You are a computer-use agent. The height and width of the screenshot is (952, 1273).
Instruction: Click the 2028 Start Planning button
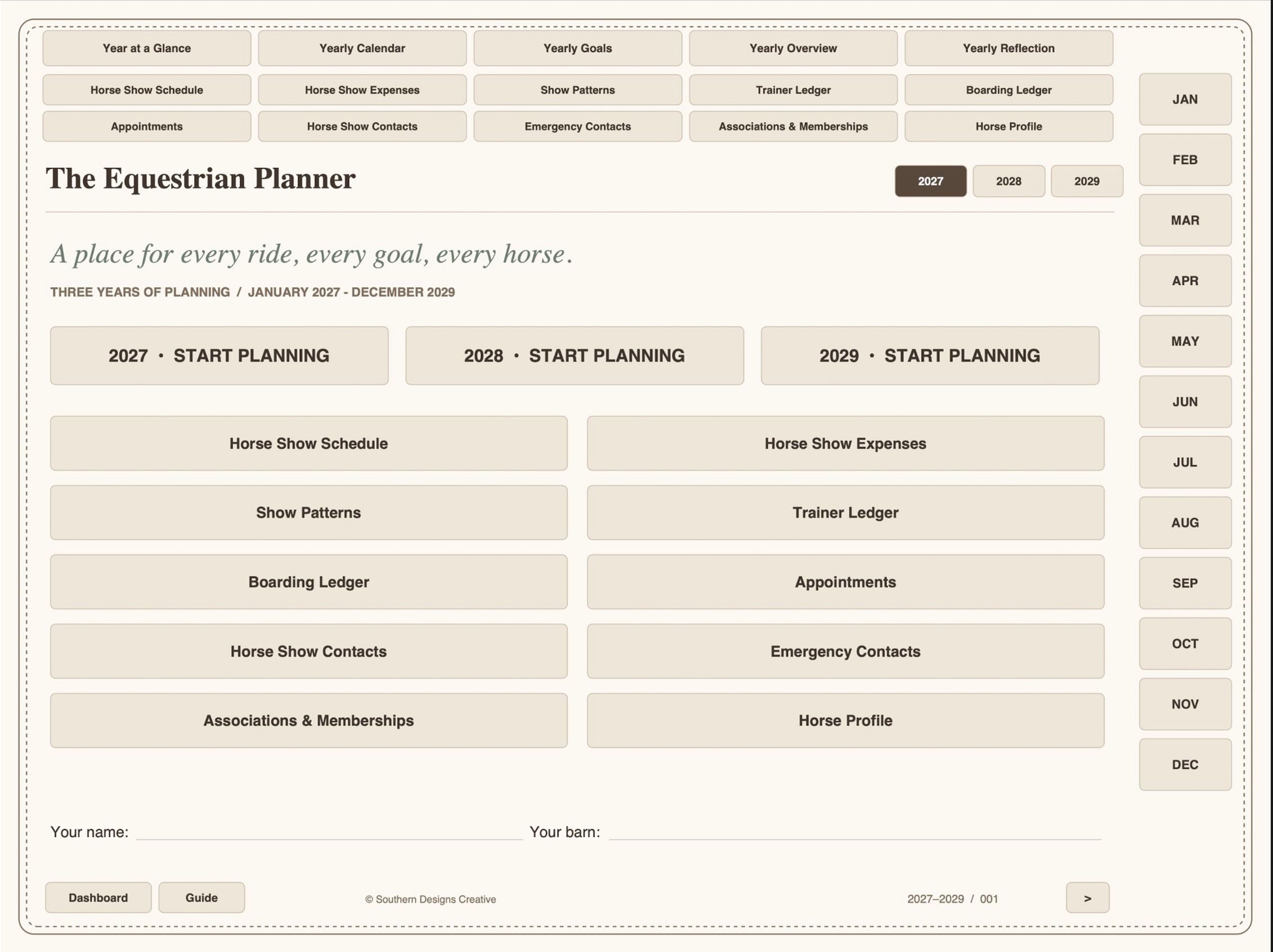click(x=575, y=356)
